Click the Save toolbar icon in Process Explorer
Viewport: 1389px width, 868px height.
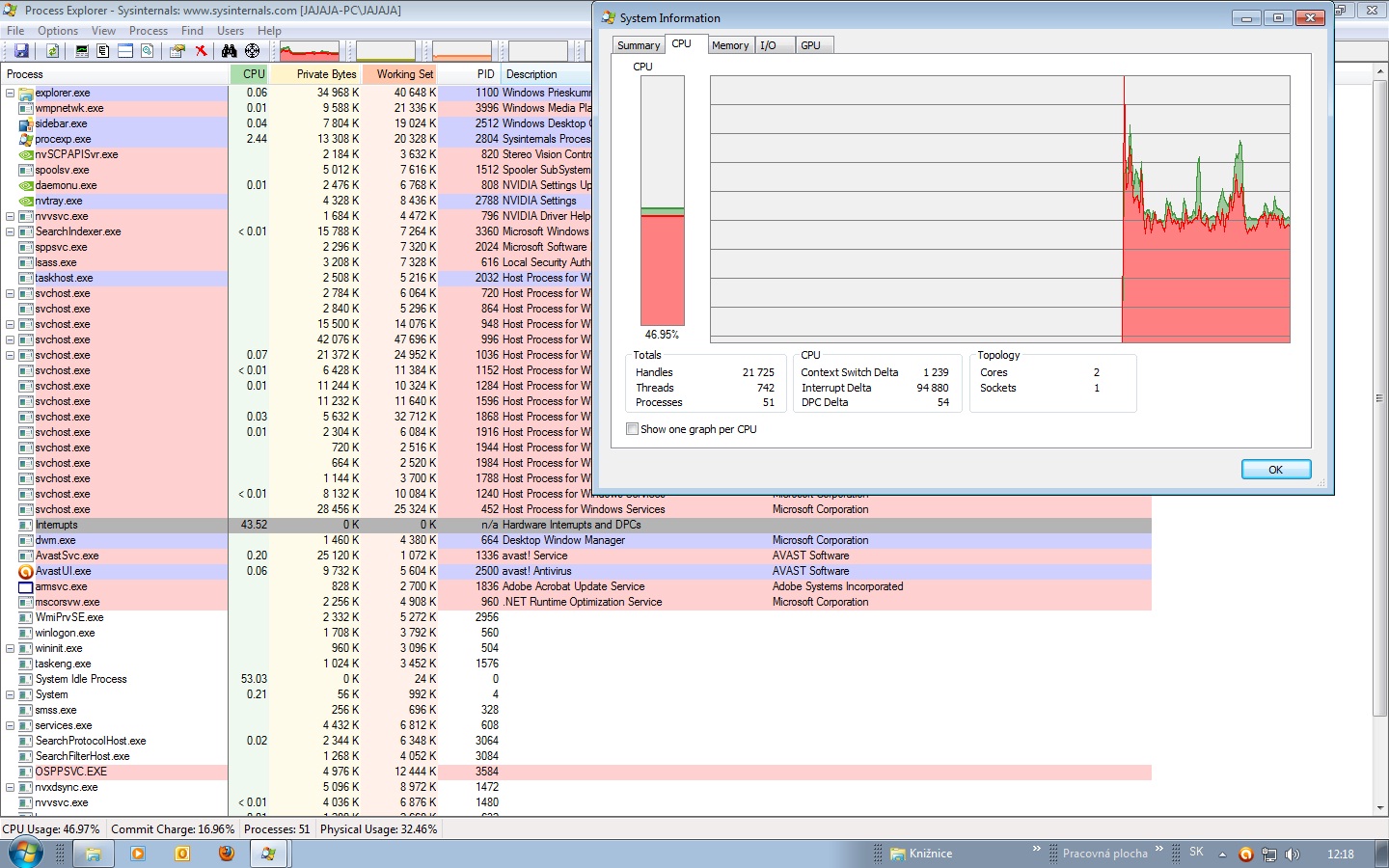pyautogui.click(x=21, y=51)
